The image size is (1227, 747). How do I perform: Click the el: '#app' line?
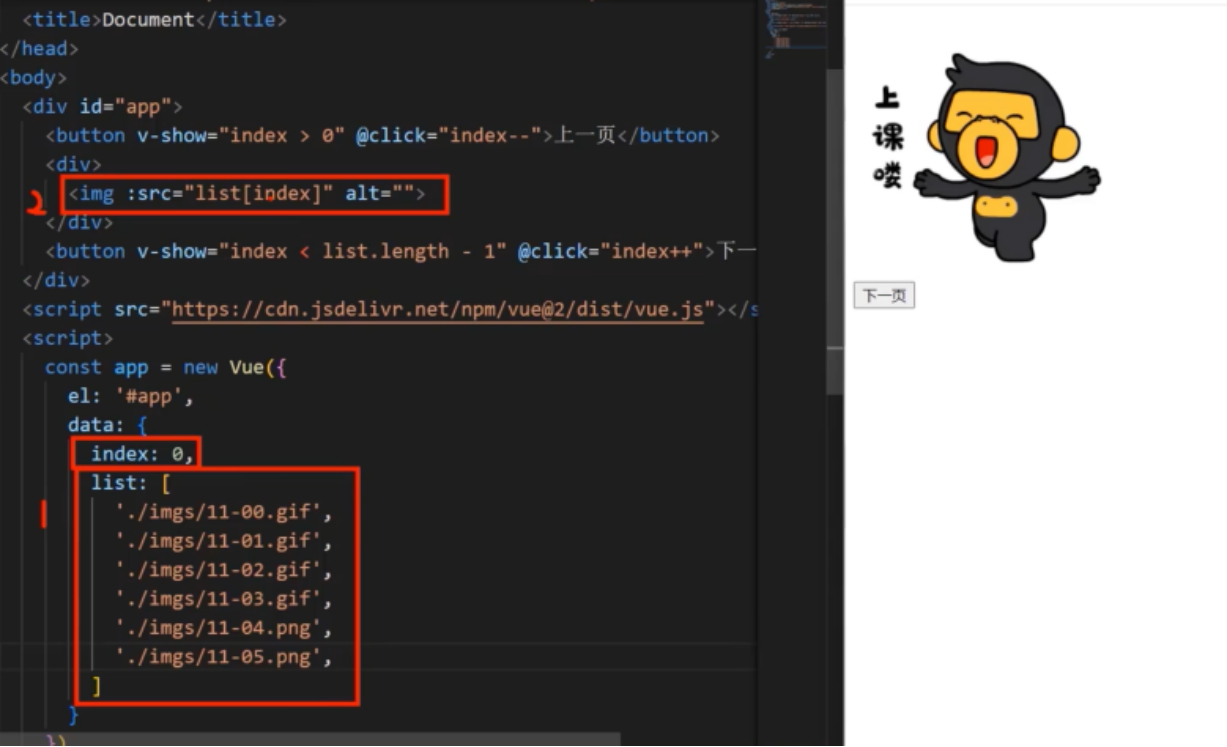click(131, 396)
